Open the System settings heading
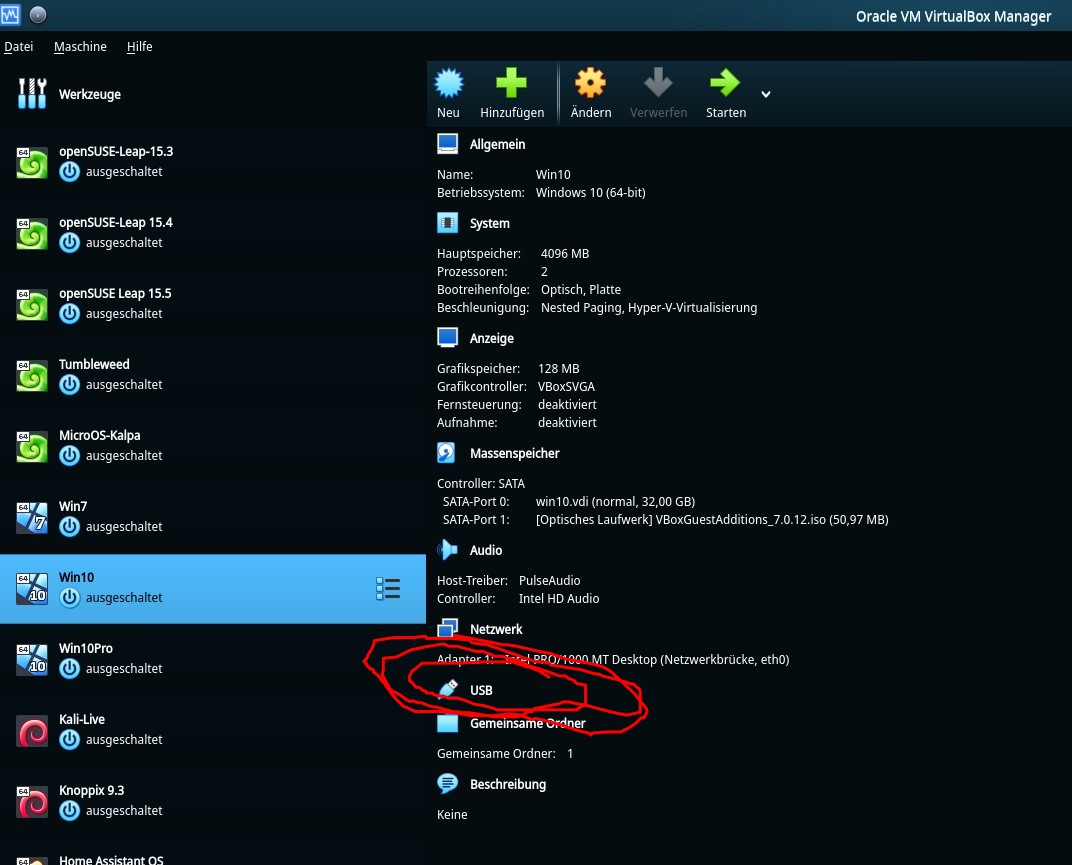1072x865 pixels. coord(490,224)
